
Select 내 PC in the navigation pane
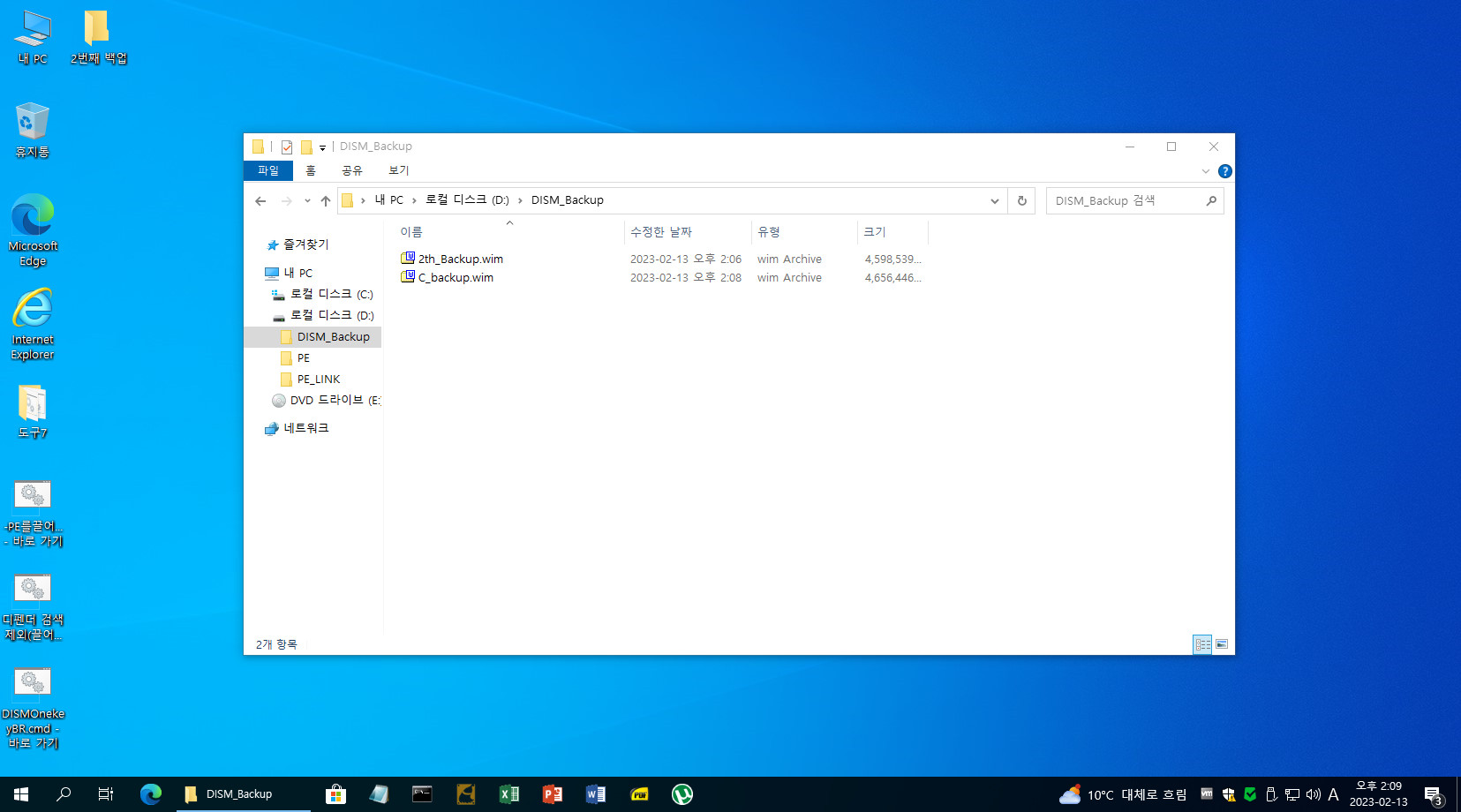298,274
